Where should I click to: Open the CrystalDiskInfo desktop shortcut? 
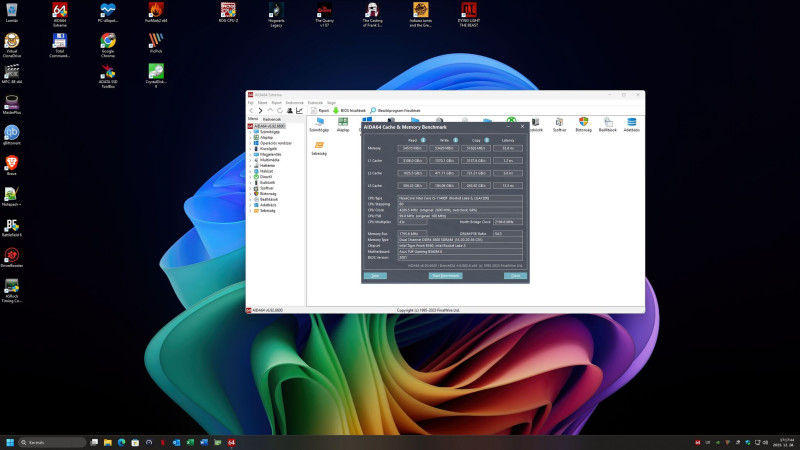click(x=156, y=76)
